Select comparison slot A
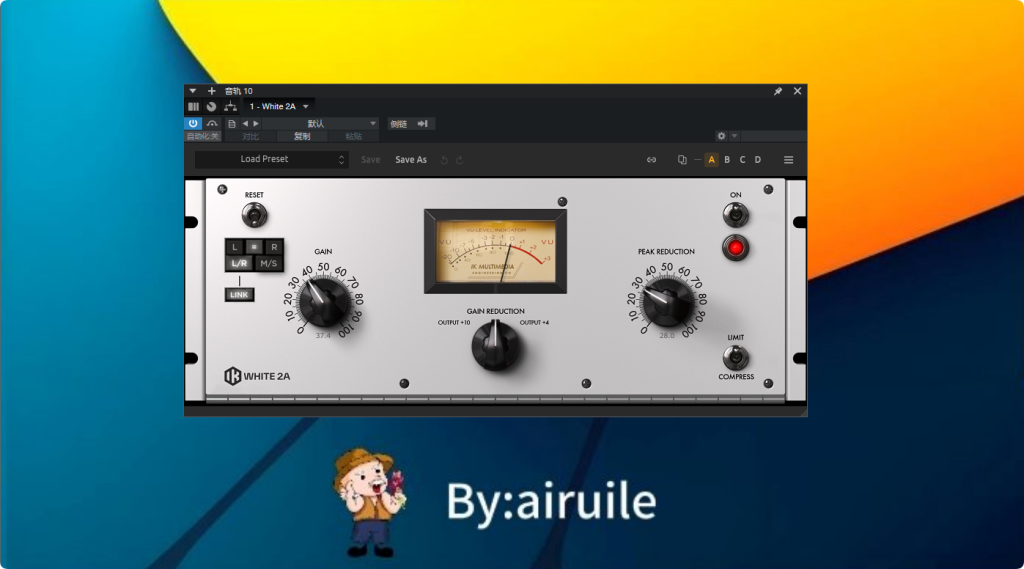 pos(711,159)
